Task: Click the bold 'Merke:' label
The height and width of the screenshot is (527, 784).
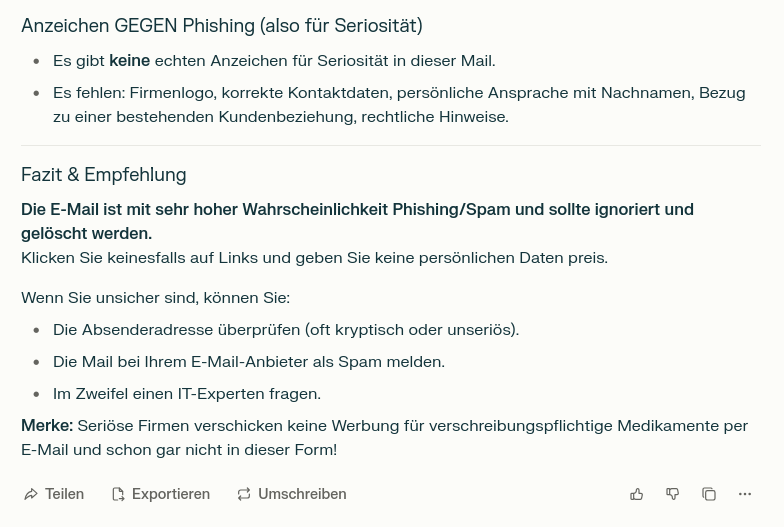Action: [x=47, y=425]
